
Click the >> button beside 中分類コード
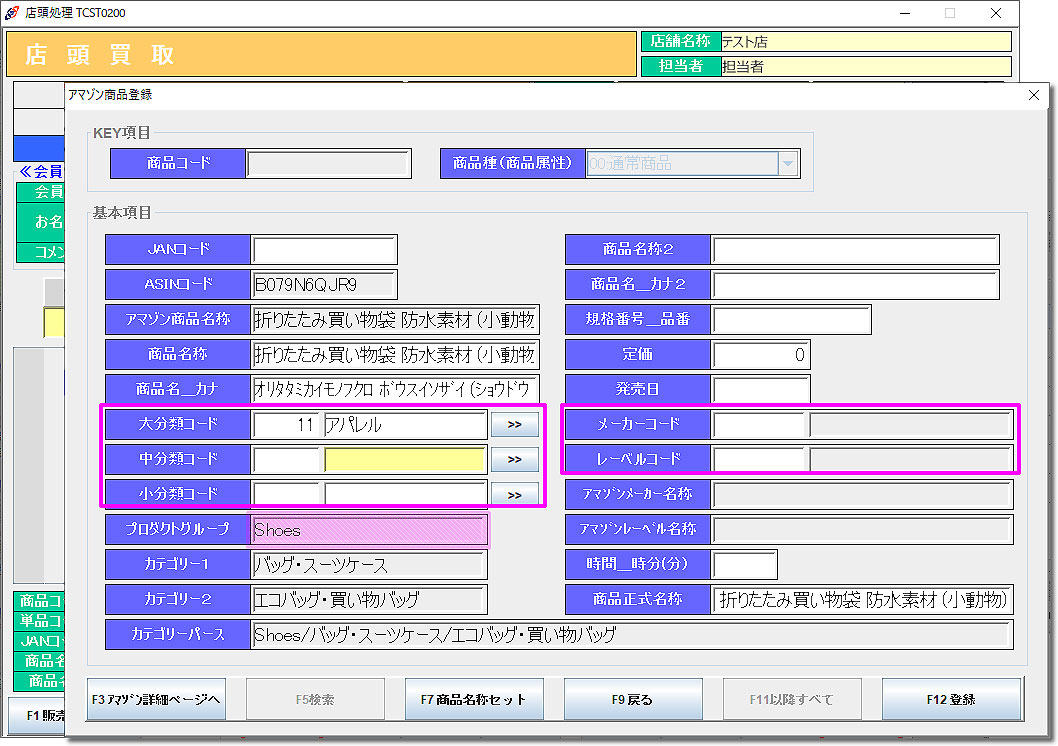514,459
